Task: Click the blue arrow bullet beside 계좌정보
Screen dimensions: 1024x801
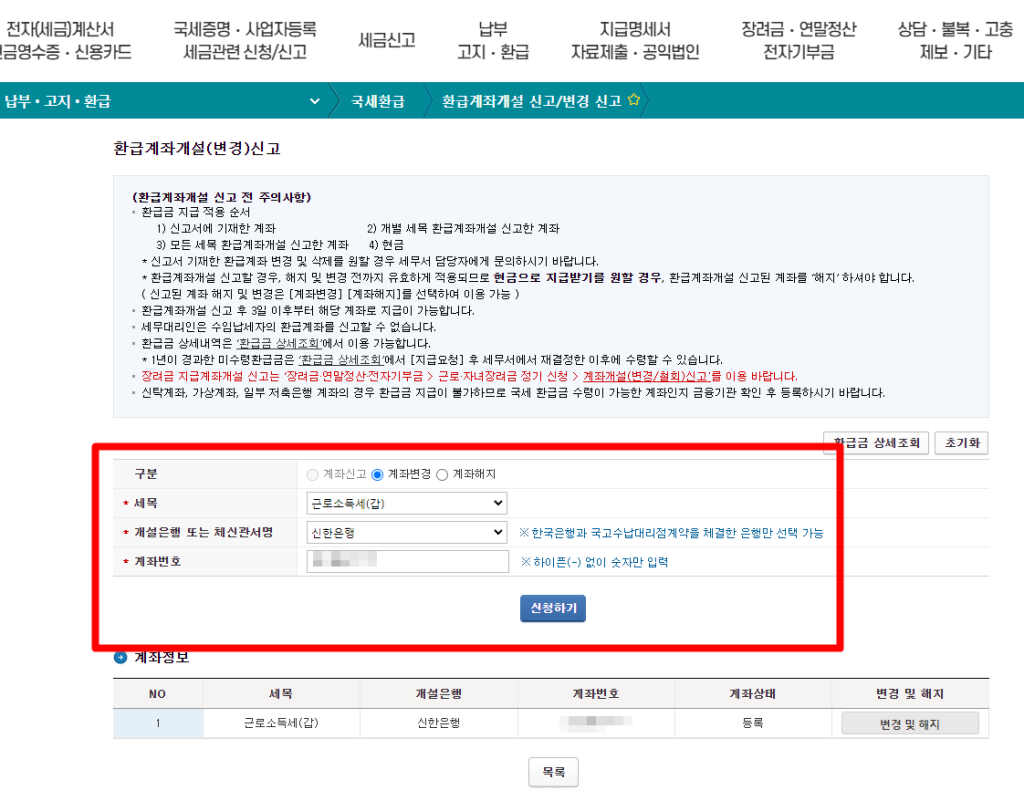Action: [120, 657]
